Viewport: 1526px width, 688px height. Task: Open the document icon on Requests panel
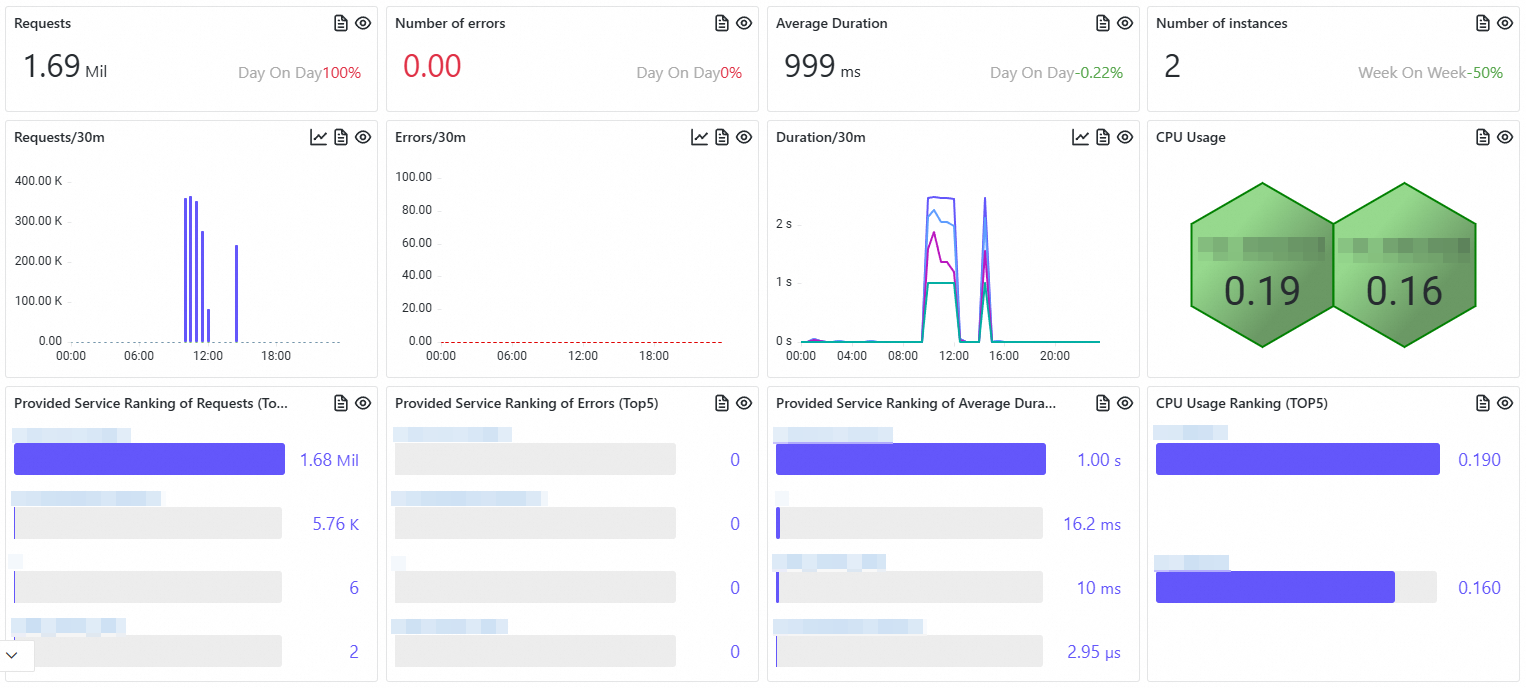pyautogui.click(x=341, y=23)
